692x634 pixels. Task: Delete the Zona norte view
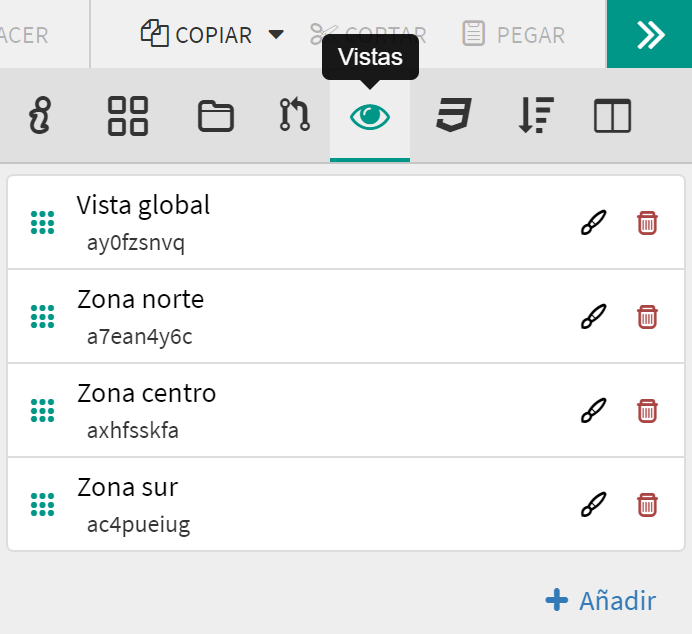tap(647, 316)
